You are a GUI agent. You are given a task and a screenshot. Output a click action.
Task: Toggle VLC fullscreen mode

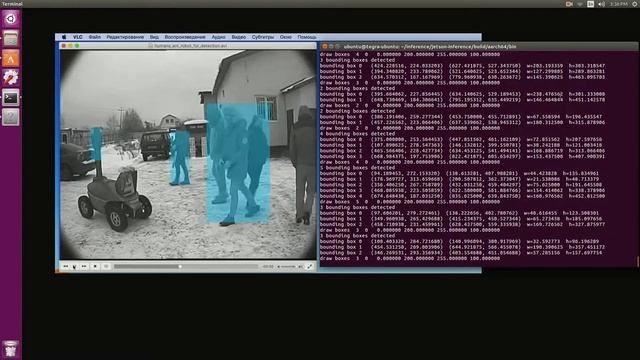tap(309, 267)
